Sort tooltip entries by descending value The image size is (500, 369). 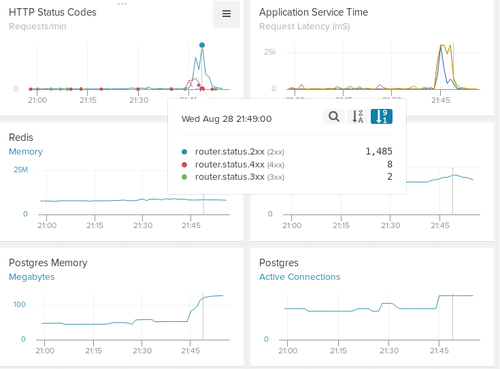click(381, 117)
